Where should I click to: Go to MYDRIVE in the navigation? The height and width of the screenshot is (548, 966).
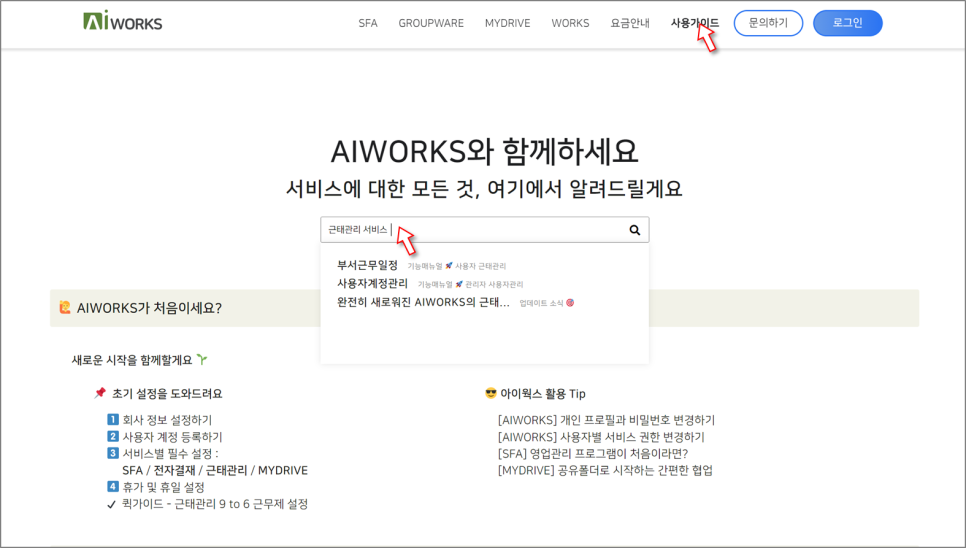coord(508,23)
